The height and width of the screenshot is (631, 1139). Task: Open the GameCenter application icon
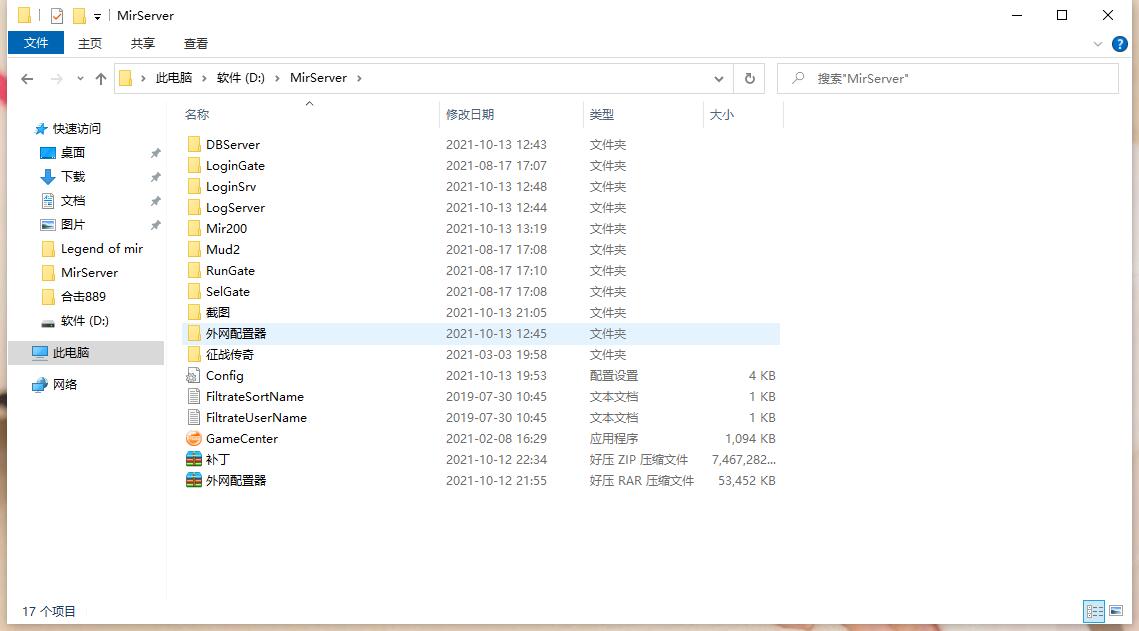(193, 439)
